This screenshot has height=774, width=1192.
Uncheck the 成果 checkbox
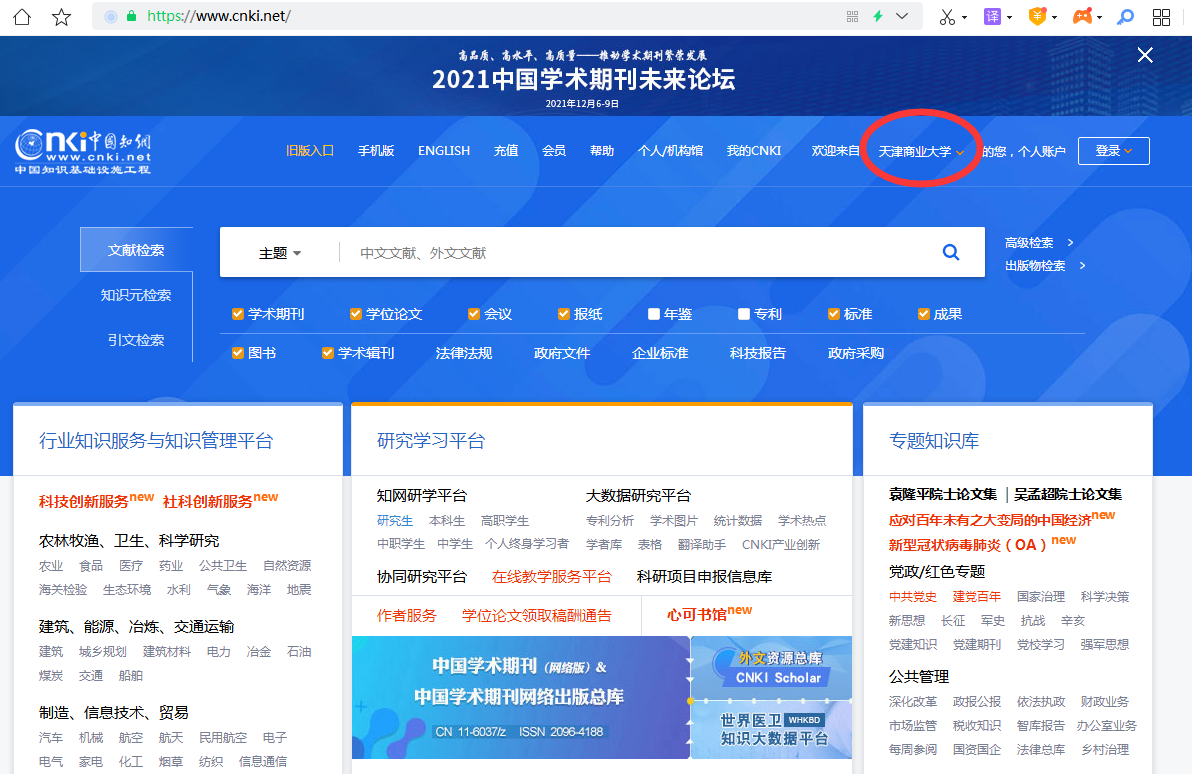pyautogui.click(x=924, y=314)
